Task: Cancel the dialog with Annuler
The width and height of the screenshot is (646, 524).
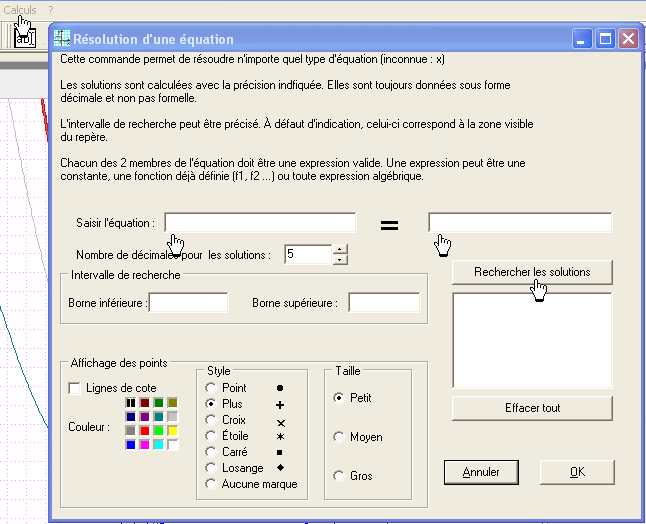Action: click(x=481, y=471)
